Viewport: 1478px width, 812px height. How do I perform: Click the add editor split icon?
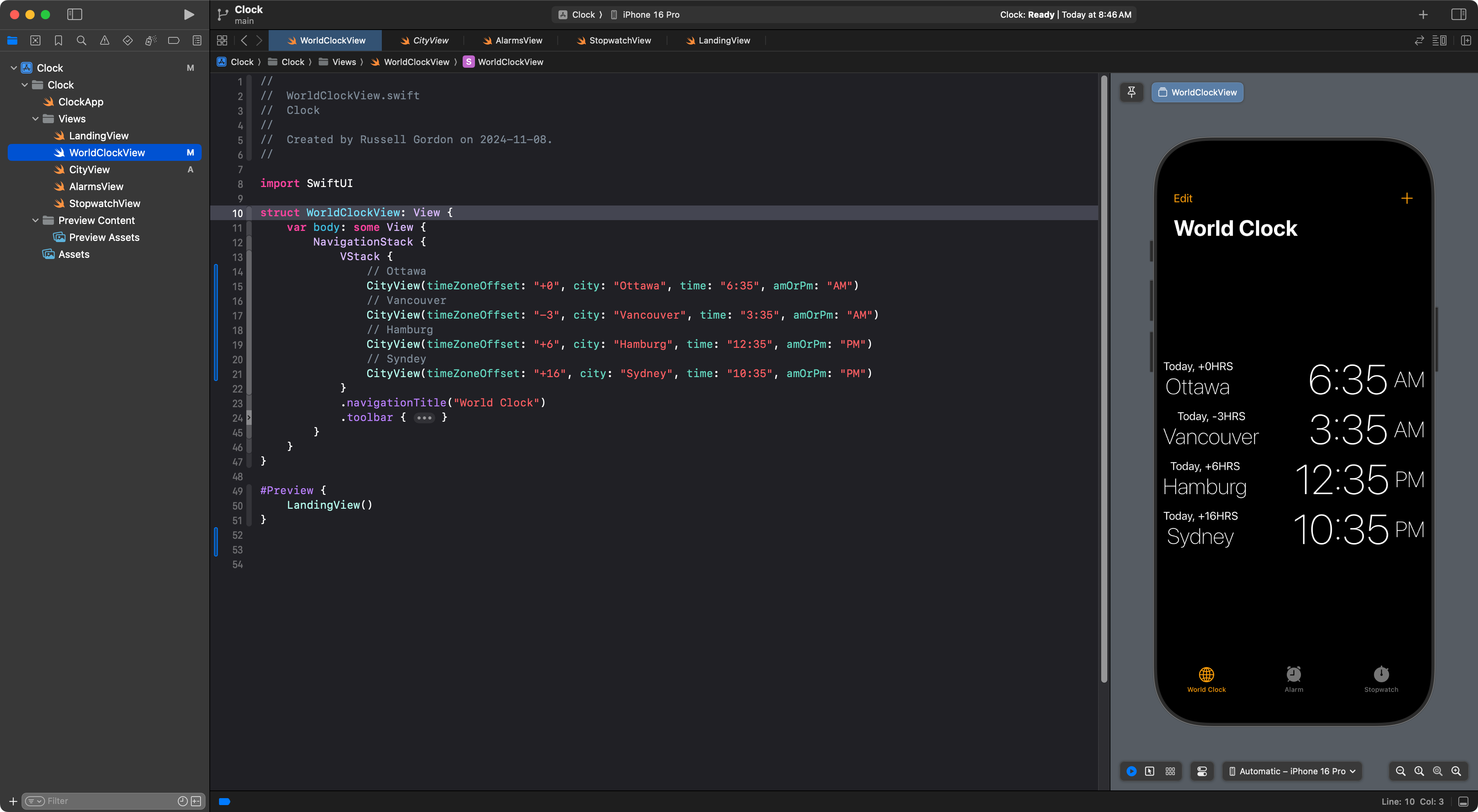point(1466,40)
